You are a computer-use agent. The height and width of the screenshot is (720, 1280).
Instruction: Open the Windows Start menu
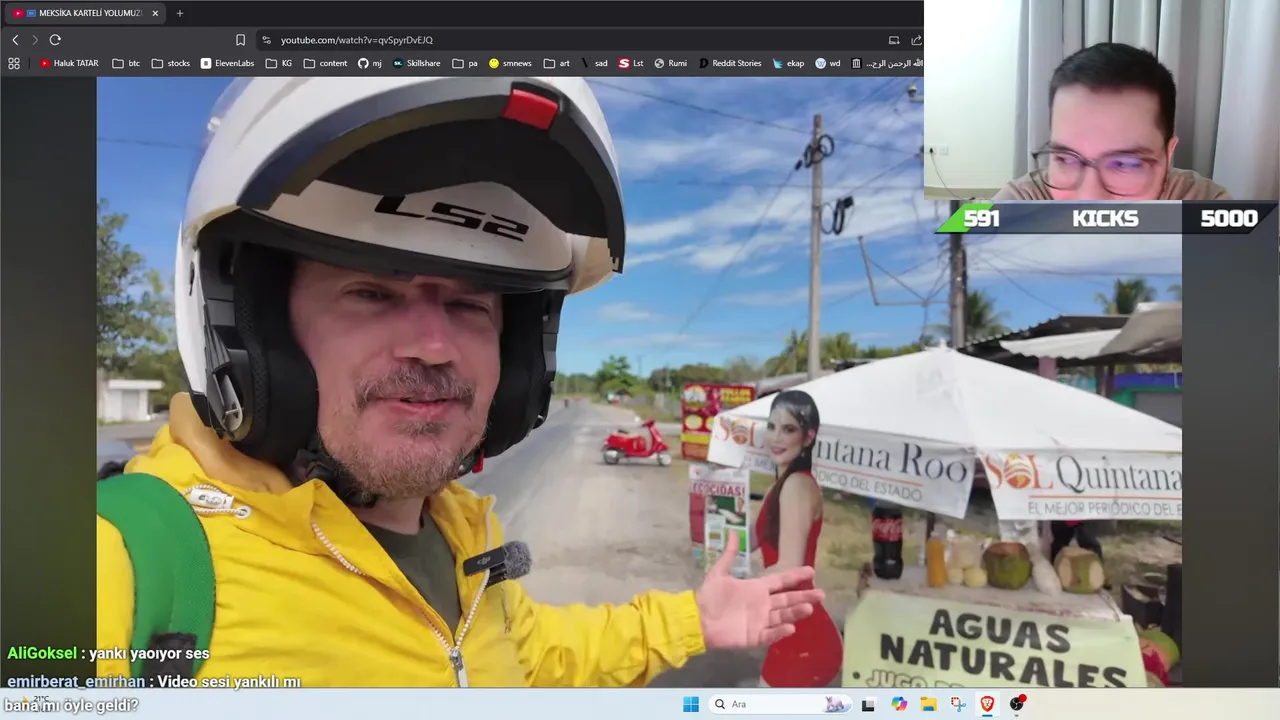point(691,704)
